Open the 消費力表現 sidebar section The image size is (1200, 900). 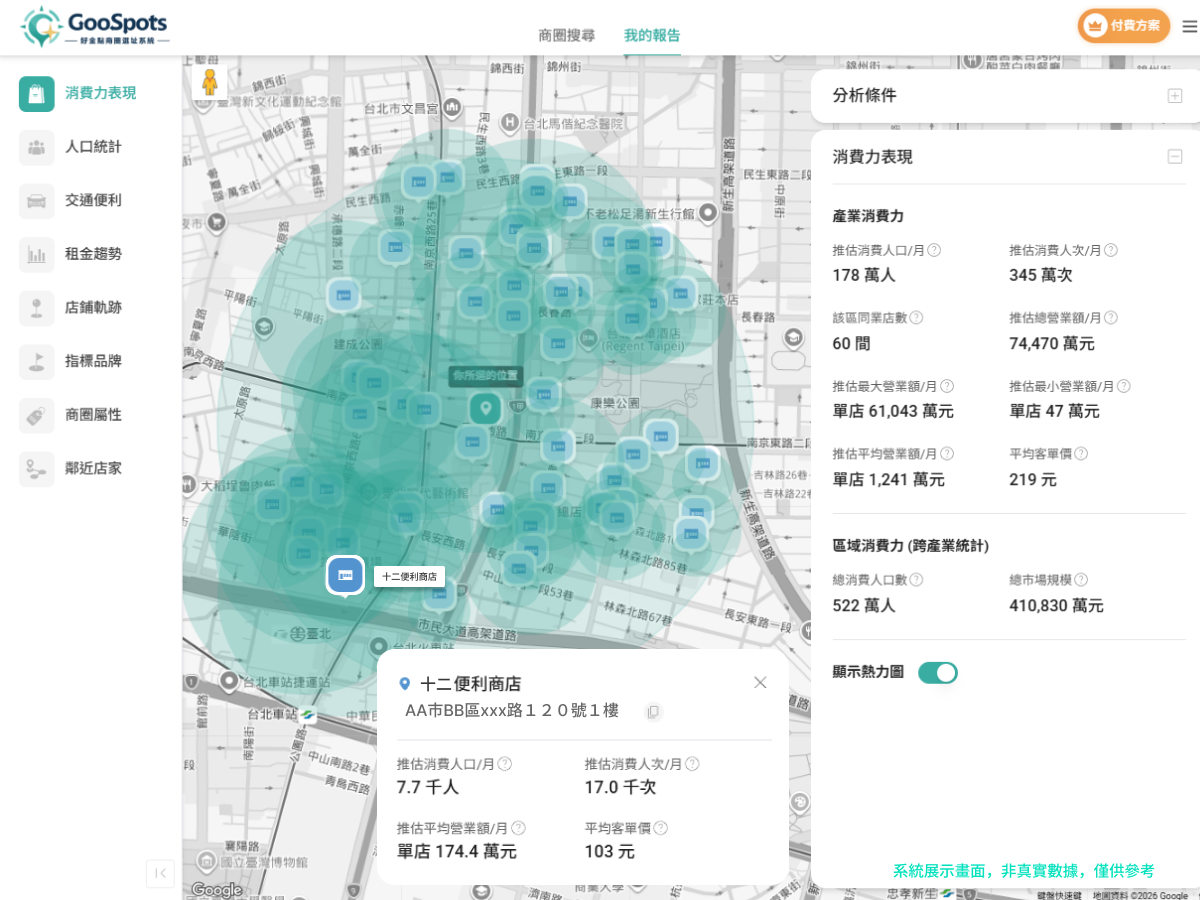[78, 93]
